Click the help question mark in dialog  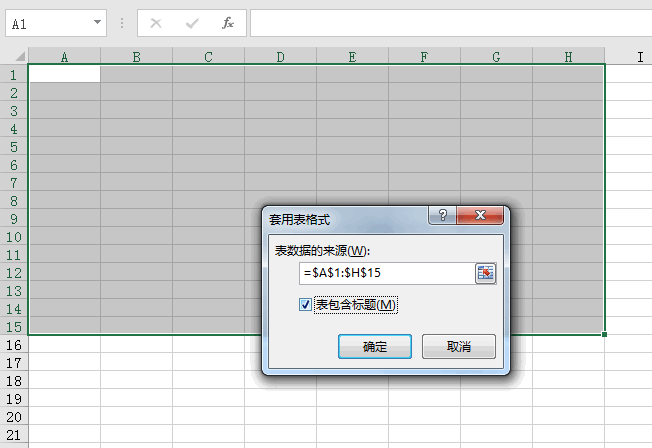[x=441, y=216]
